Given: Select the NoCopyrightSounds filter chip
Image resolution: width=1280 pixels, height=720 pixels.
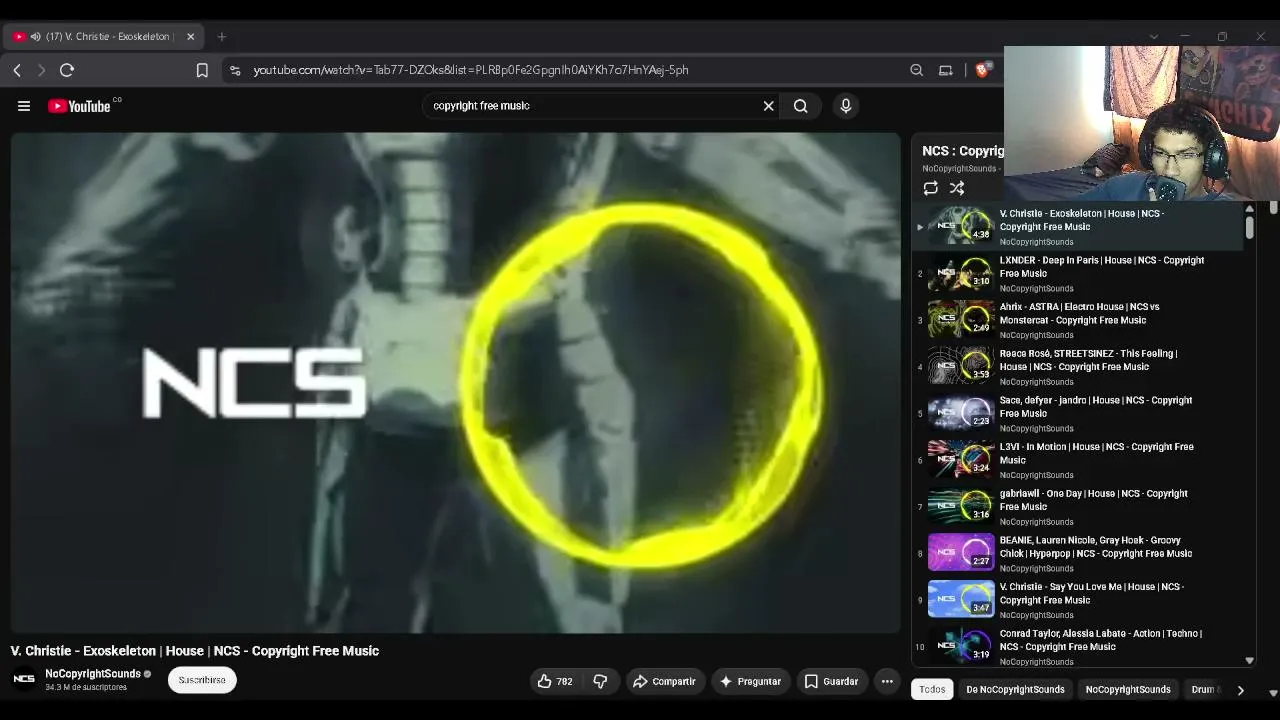Looking at the screenshot, I should (1128, 689).
